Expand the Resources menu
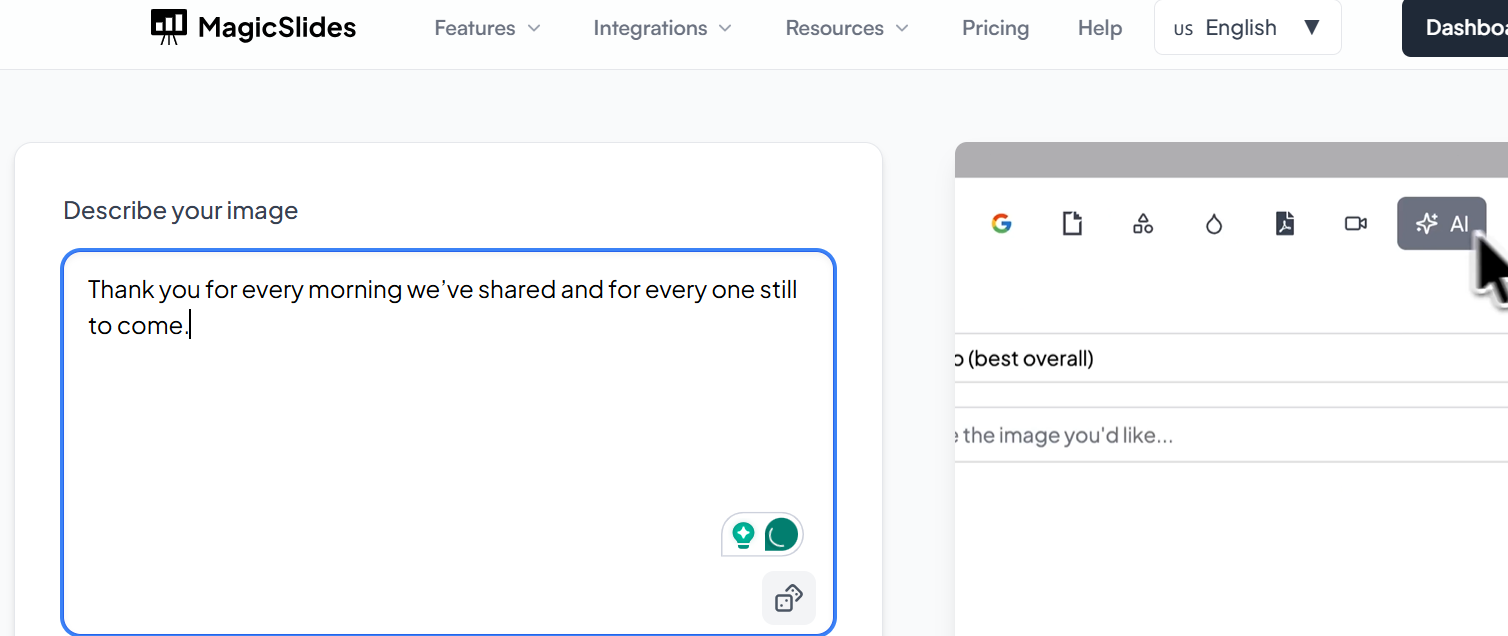Viewport: 1508px width, 636px height. 847,28
